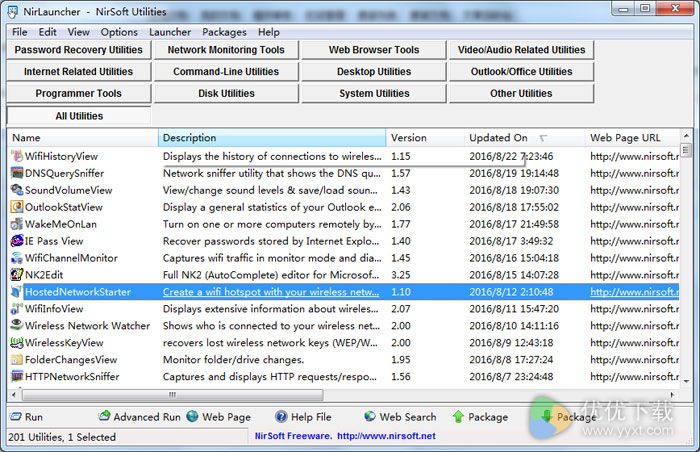
Task: Open the Edit menu
Action: tap(47, 32)
